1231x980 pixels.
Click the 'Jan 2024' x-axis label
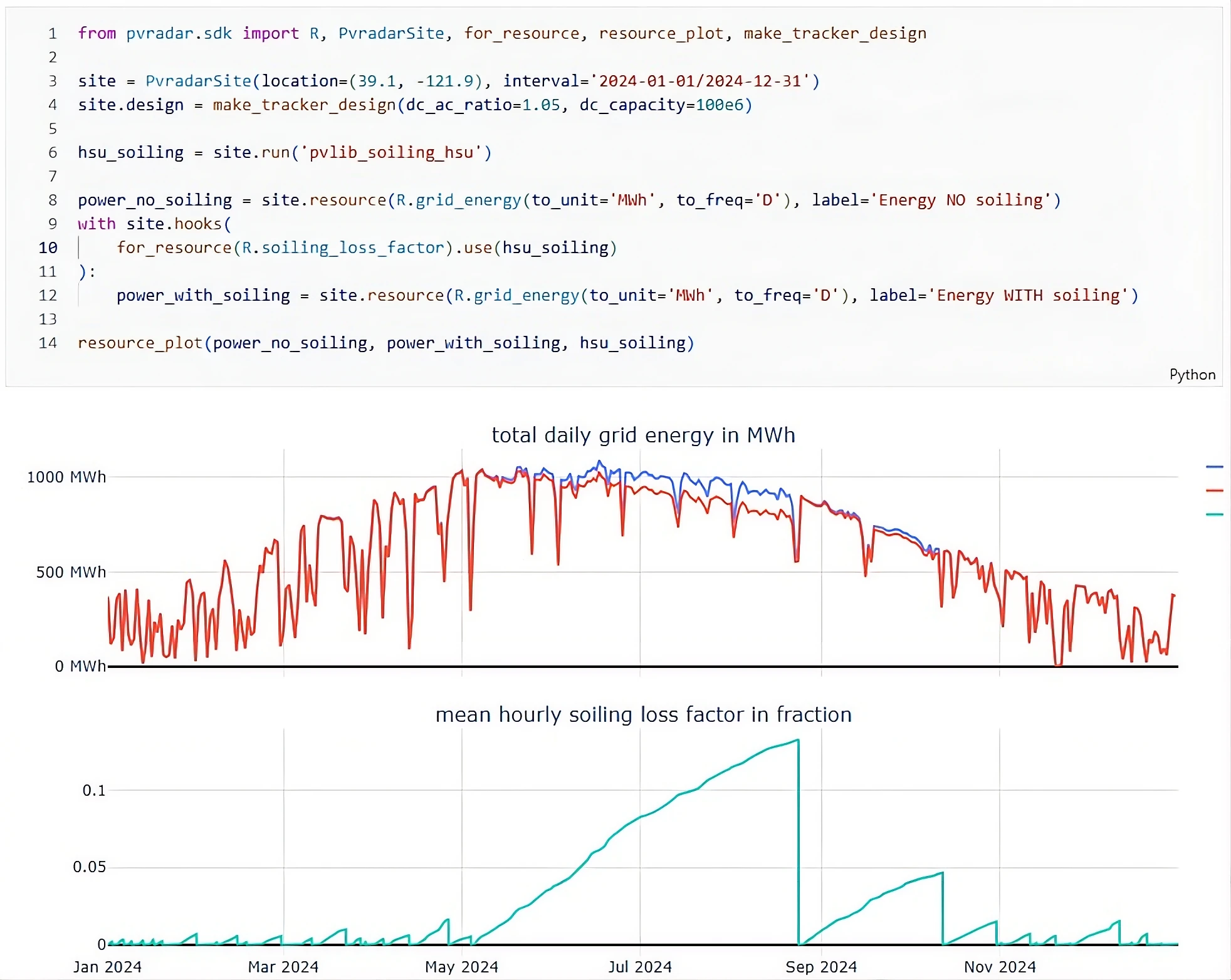point(107,967)
